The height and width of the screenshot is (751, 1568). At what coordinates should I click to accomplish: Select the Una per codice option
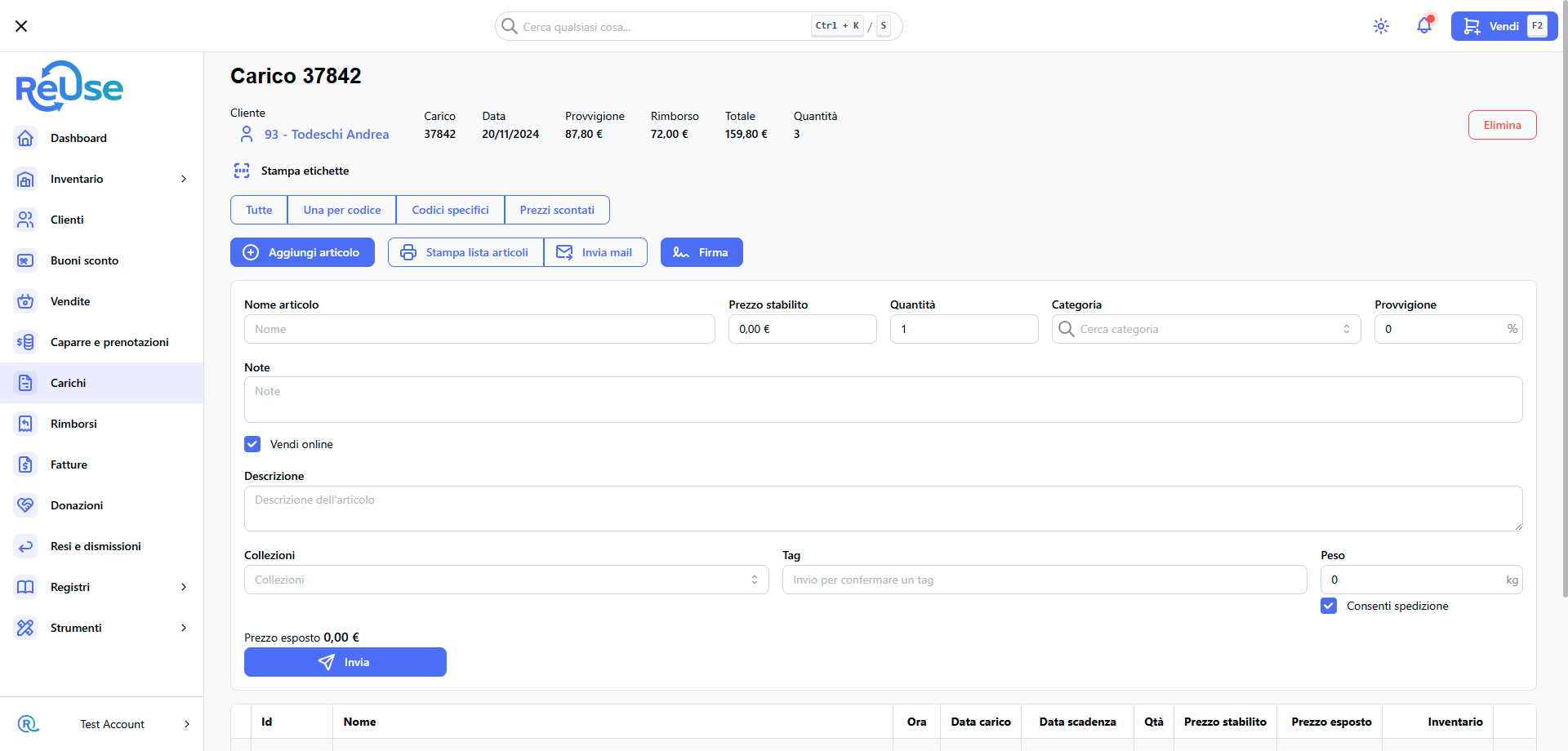341,210
